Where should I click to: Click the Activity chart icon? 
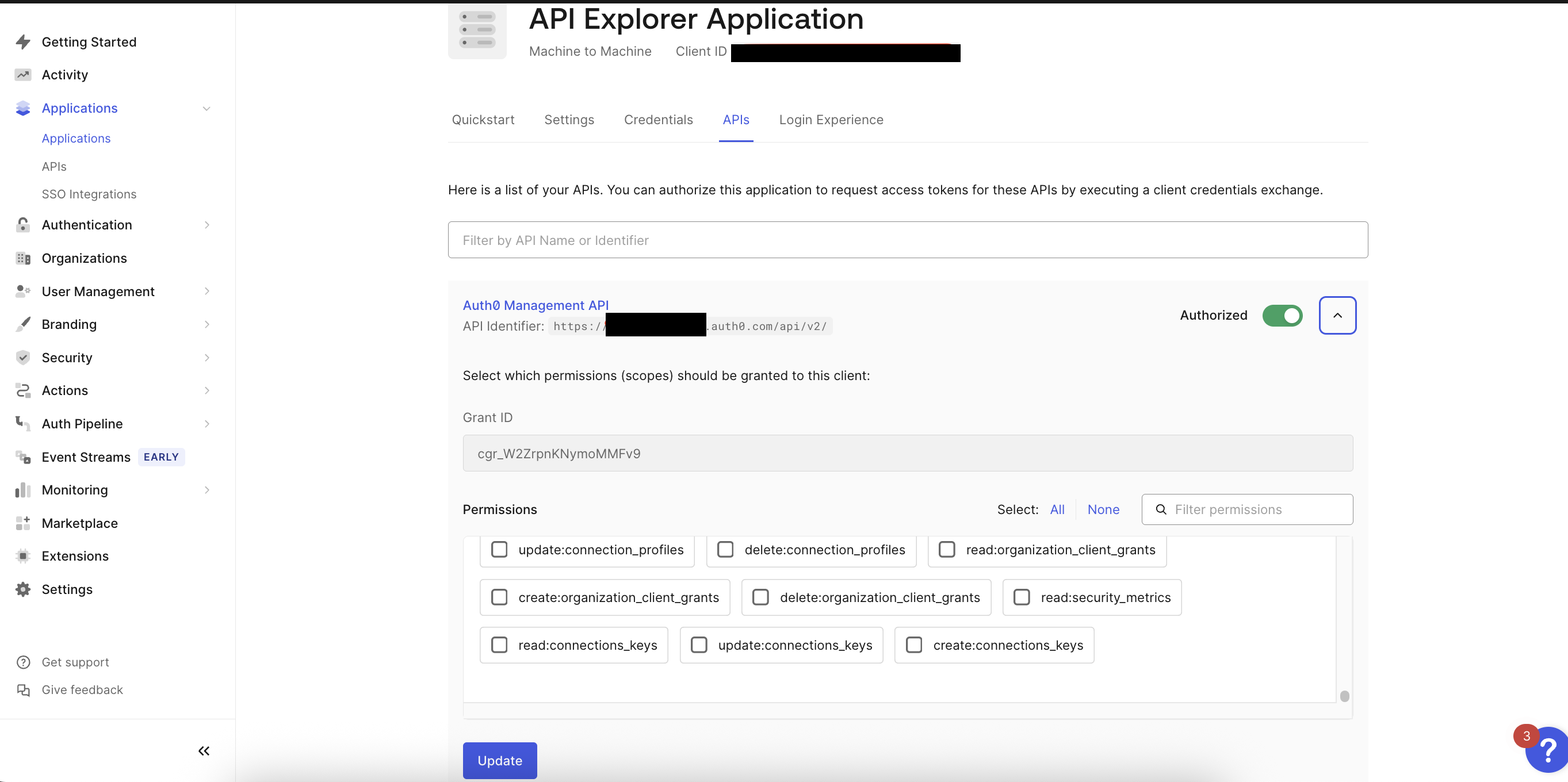coord(23,75)
